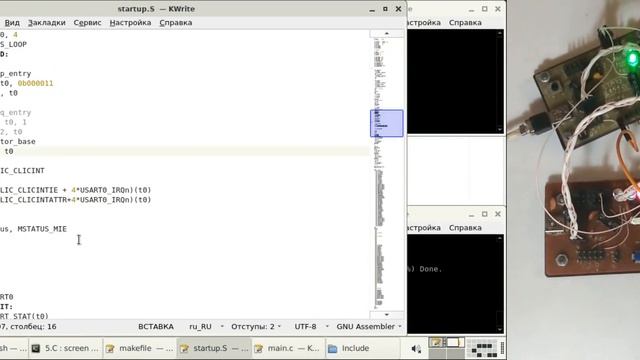Screen dimensions: 640x360
Task: Click the terminal icon for 5.C : screen
Action: click(36, 348)
